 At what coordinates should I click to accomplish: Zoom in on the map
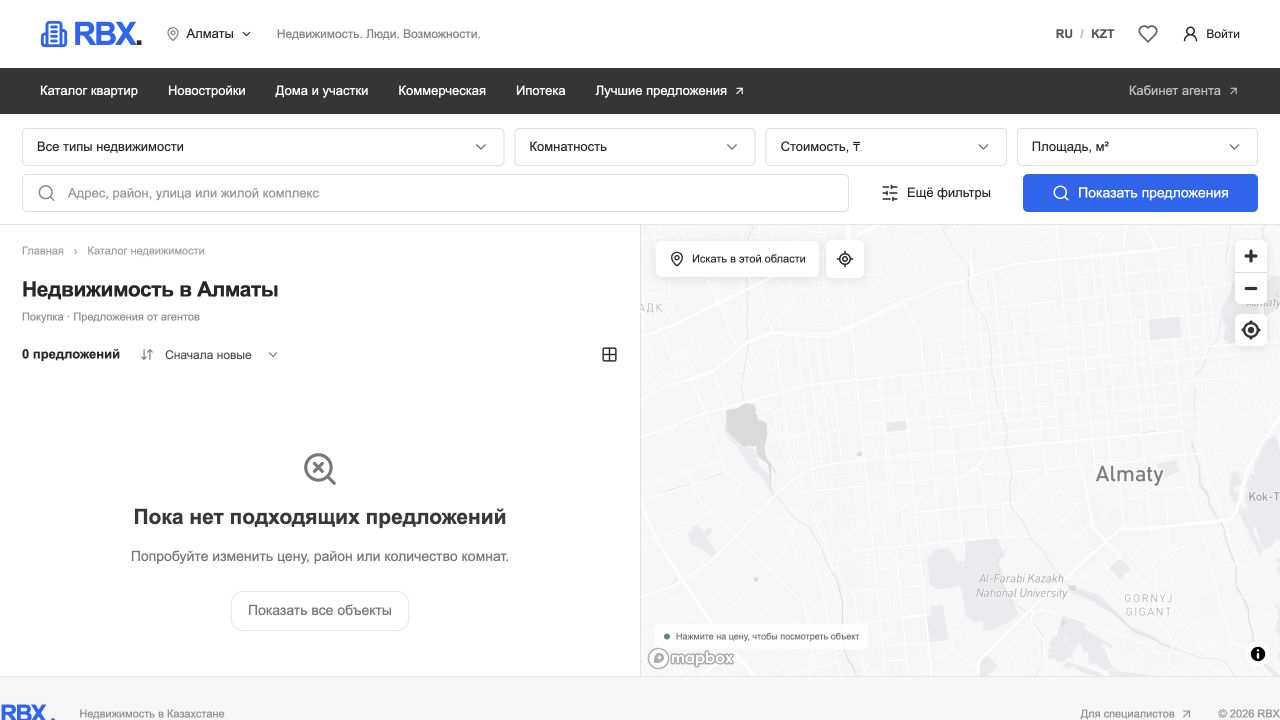[1251, 256]
